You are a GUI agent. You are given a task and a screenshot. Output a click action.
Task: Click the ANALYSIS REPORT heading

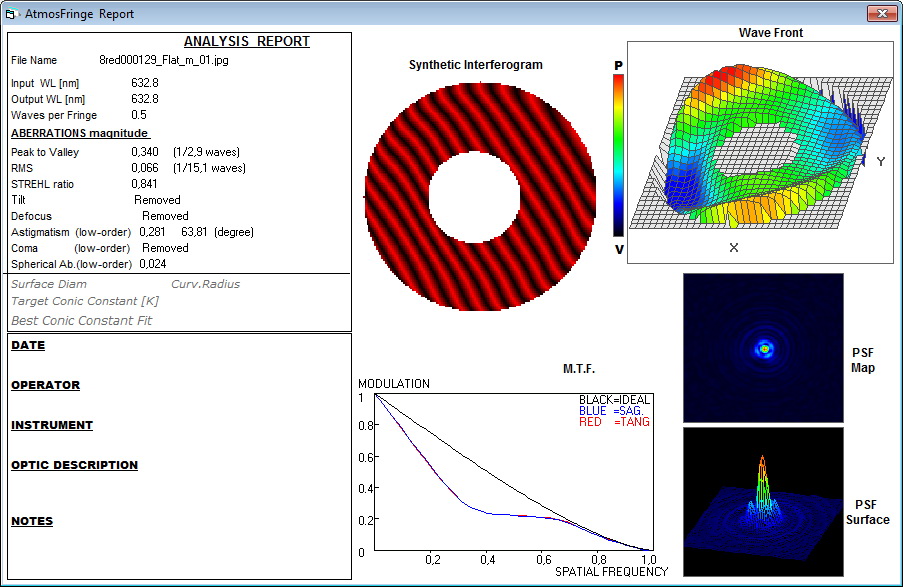tap(247, 41)
